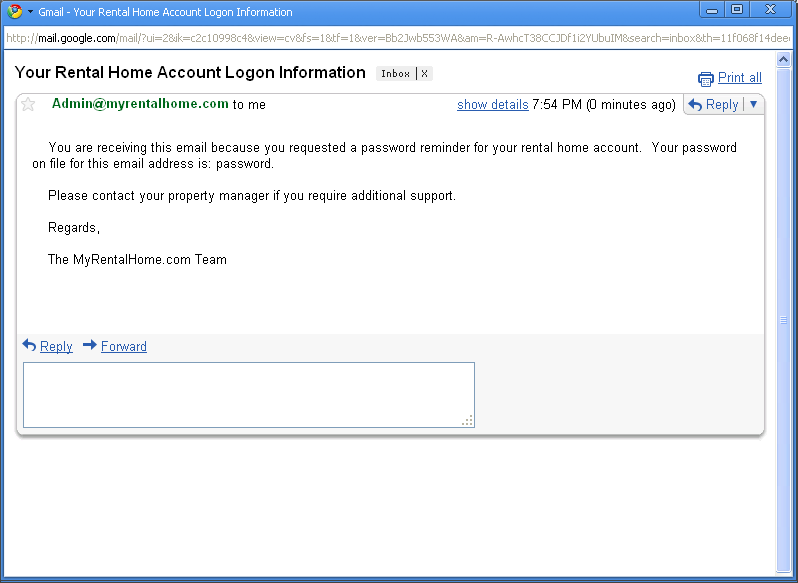This screenshot has width=798, height=583.
Task: Click the Chrome logo icon in title bar
Action: pos(15,11)
